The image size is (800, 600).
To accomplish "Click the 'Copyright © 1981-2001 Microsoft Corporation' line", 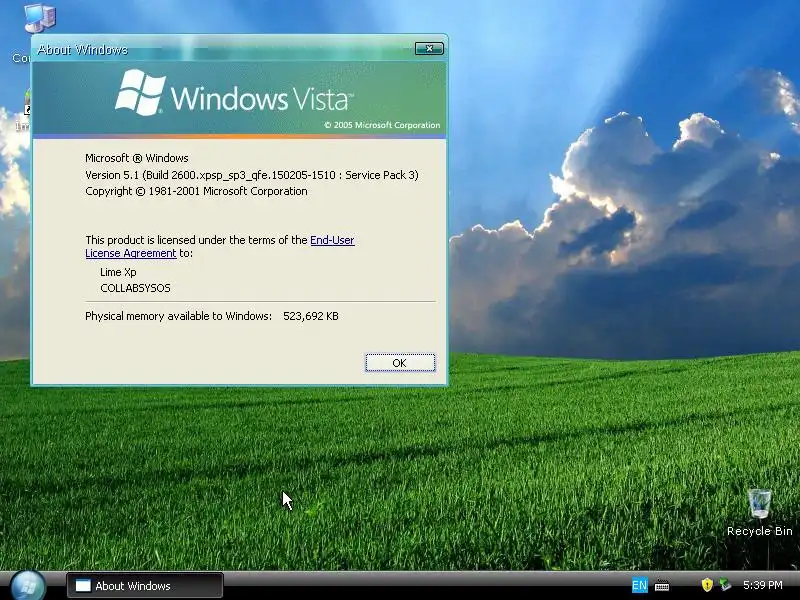I will [x=196, y=191].
